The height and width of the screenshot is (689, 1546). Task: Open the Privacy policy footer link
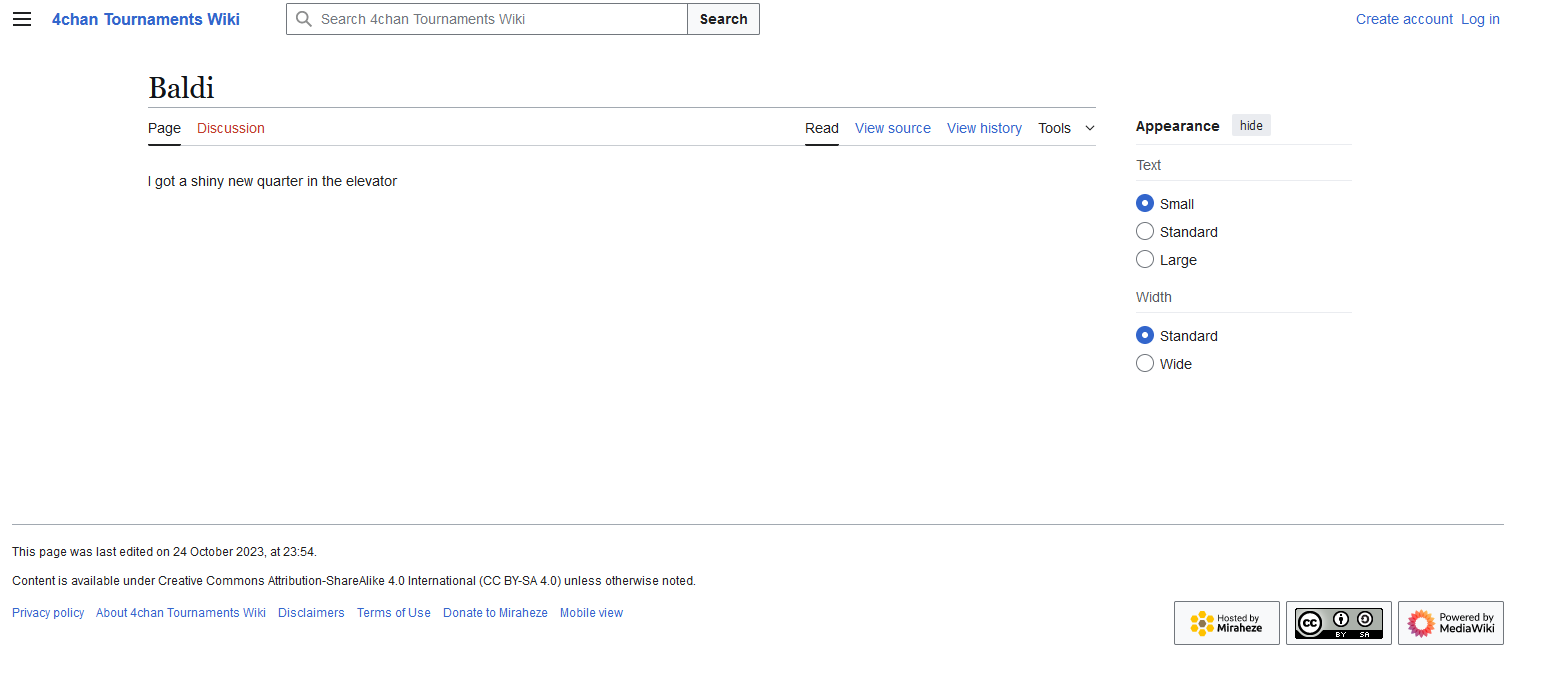[48, 613]
